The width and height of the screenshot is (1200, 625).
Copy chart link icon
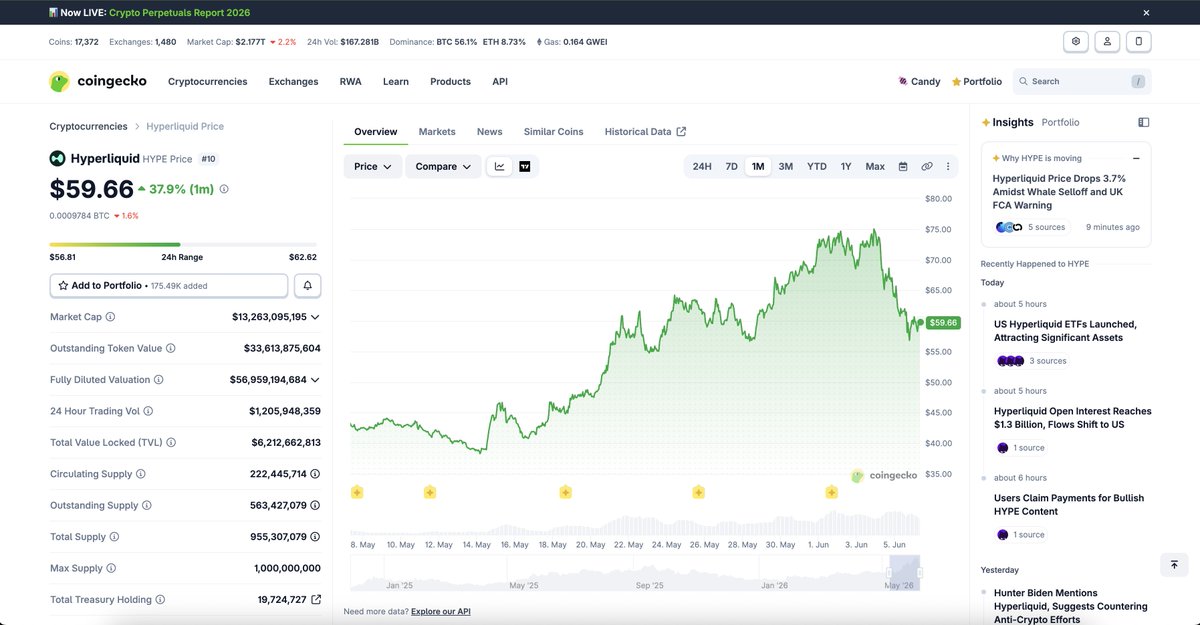coord(927,166)
